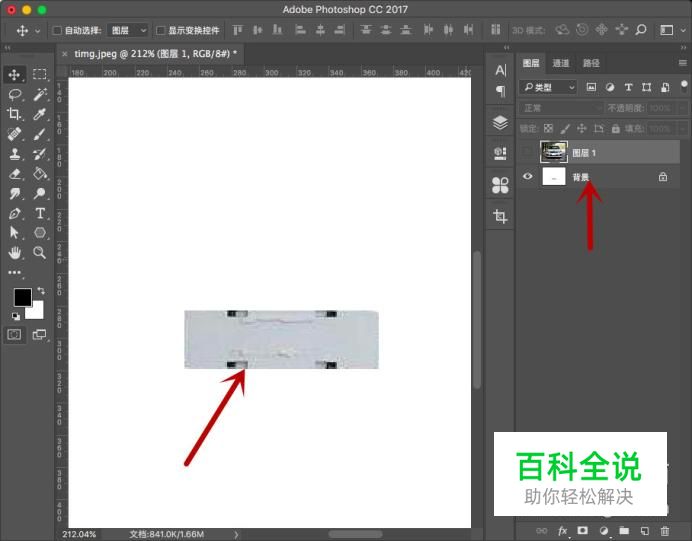This screenshot has height=541, width=692.
Task: Click the vertical canvas scrollbar
Action: coord(477,319)
